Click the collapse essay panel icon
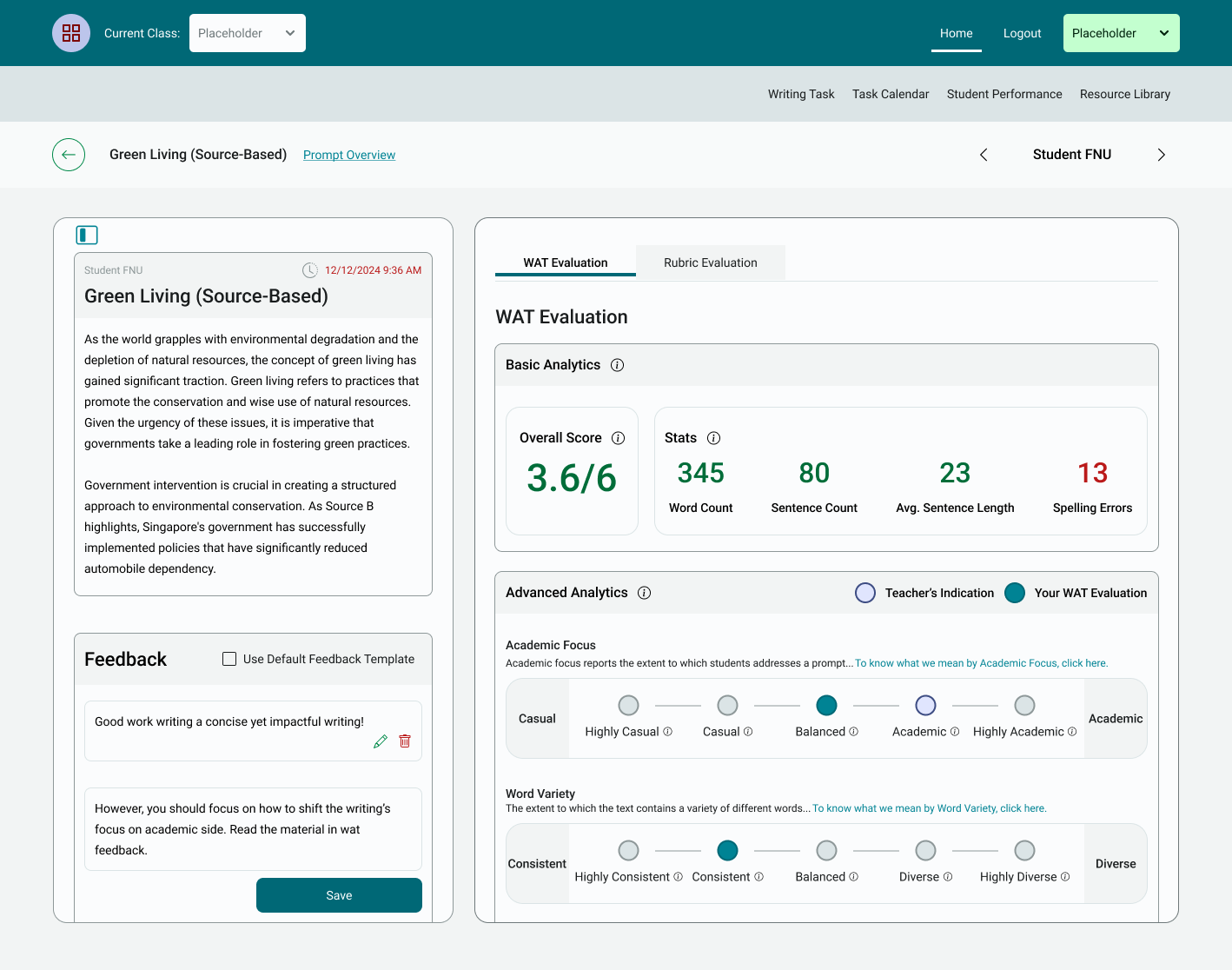The height and width of the screenshot is (970, 1232). pos(87,235)
